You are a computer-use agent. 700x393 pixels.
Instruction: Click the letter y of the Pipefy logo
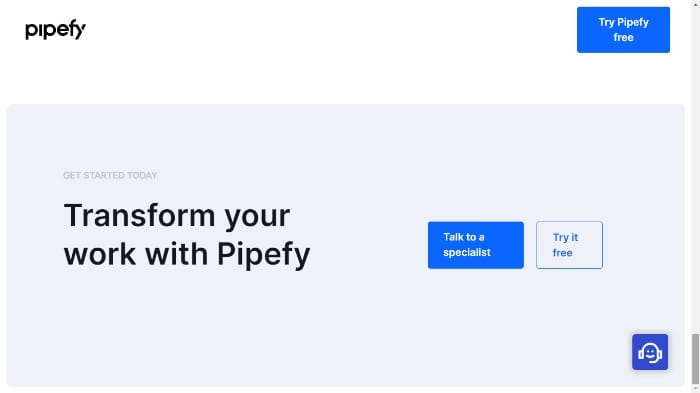[80, 30]
